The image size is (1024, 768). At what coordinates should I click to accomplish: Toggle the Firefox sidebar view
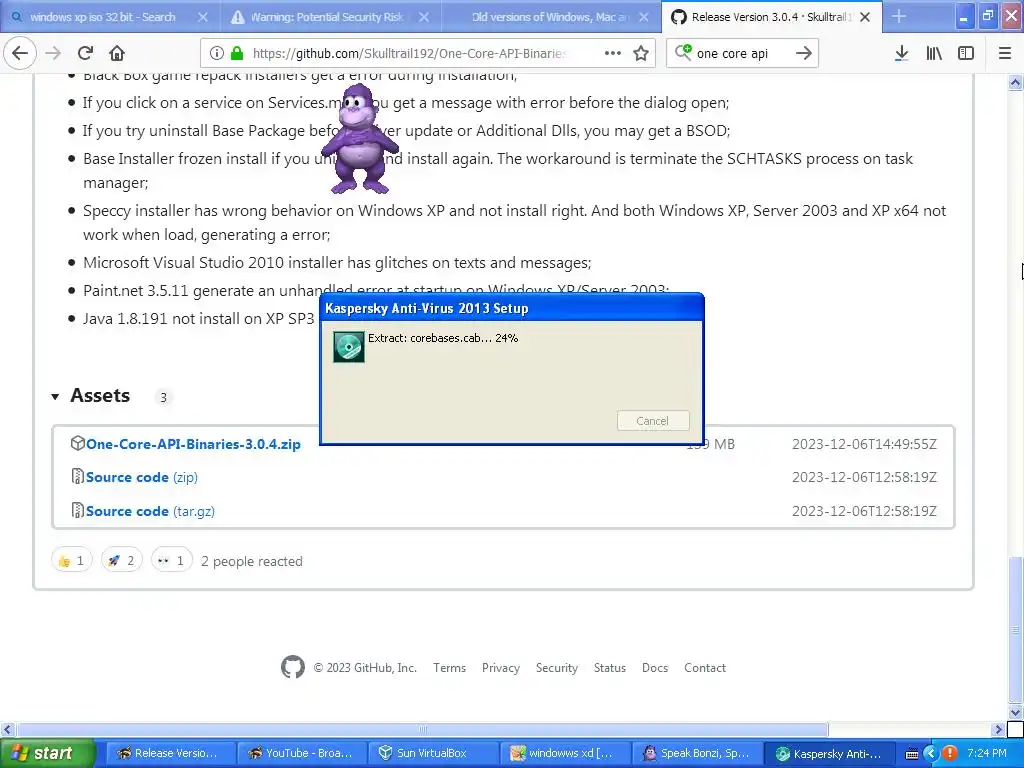pyautogui.click(x=966, y=54)
